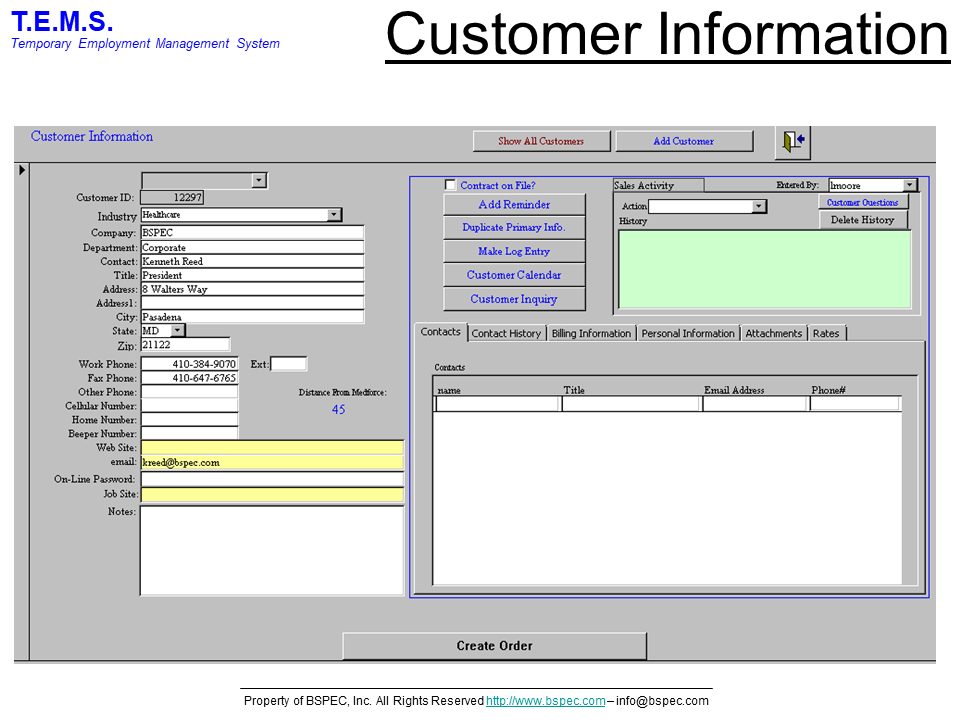Open the Customer Calendar
This screenshot has height=720, width=960.
(514, 275)
